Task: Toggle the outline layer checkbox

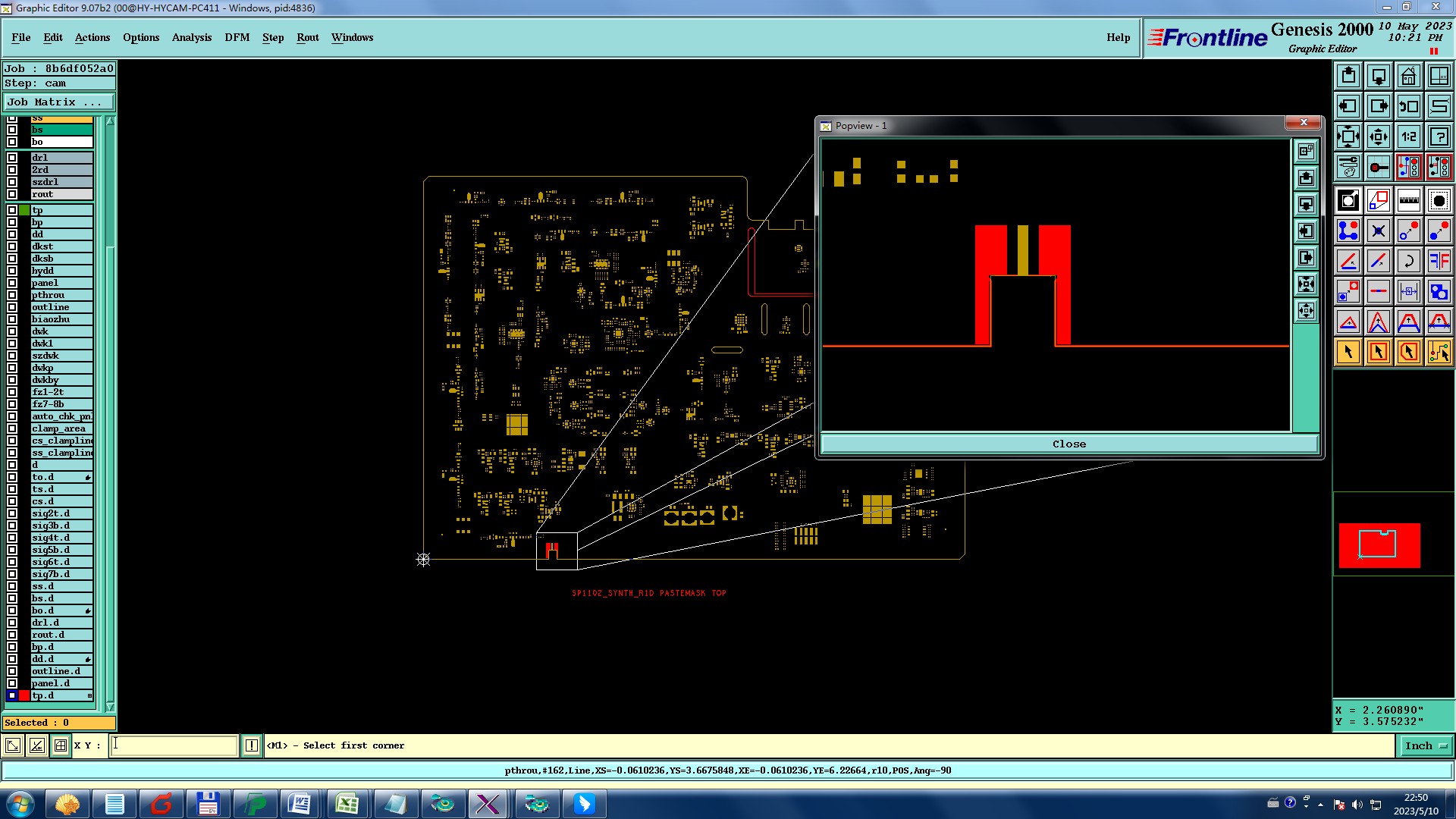Action: 12,307
